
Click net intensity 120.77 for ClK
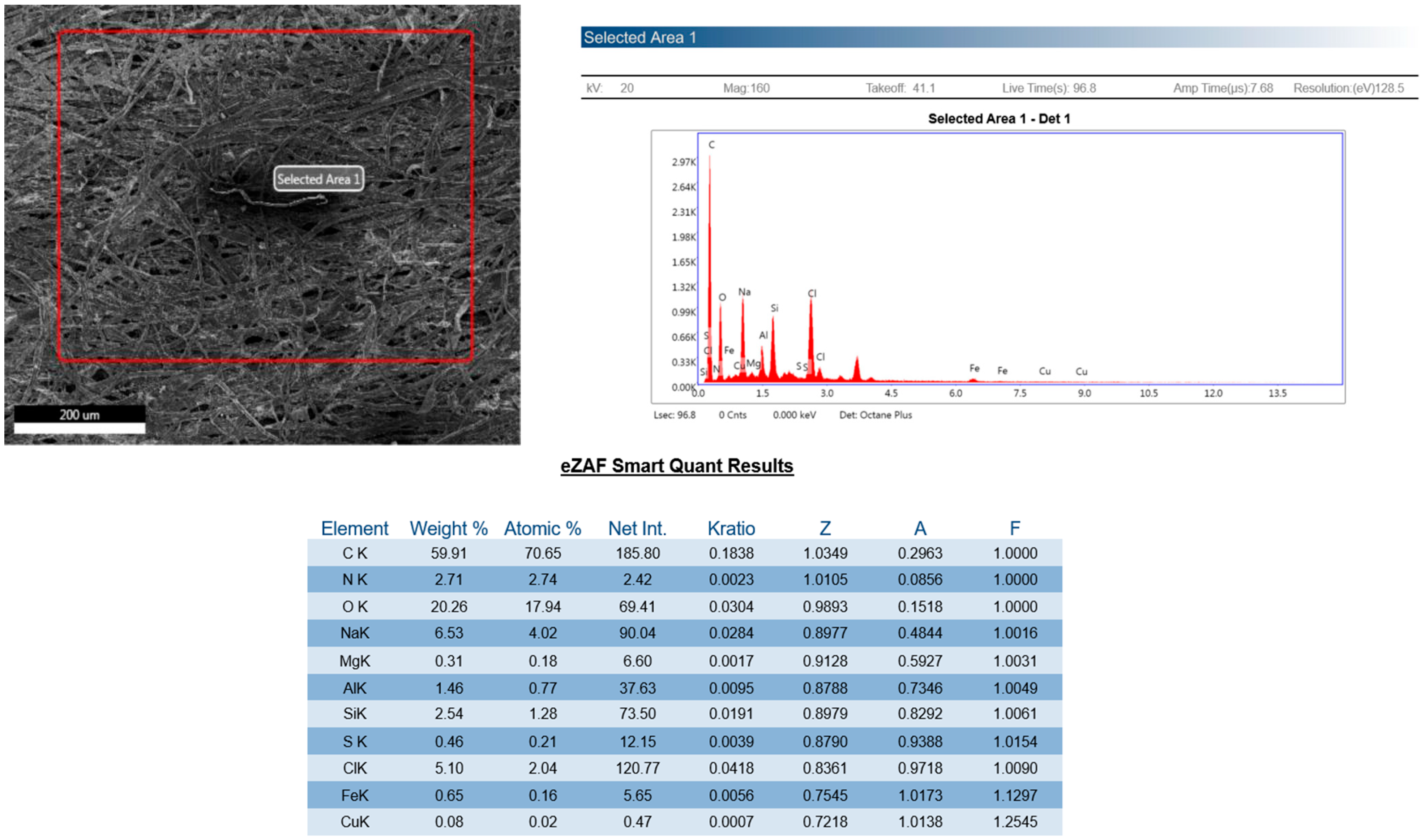pyautogui.click(x=638, y=768)
